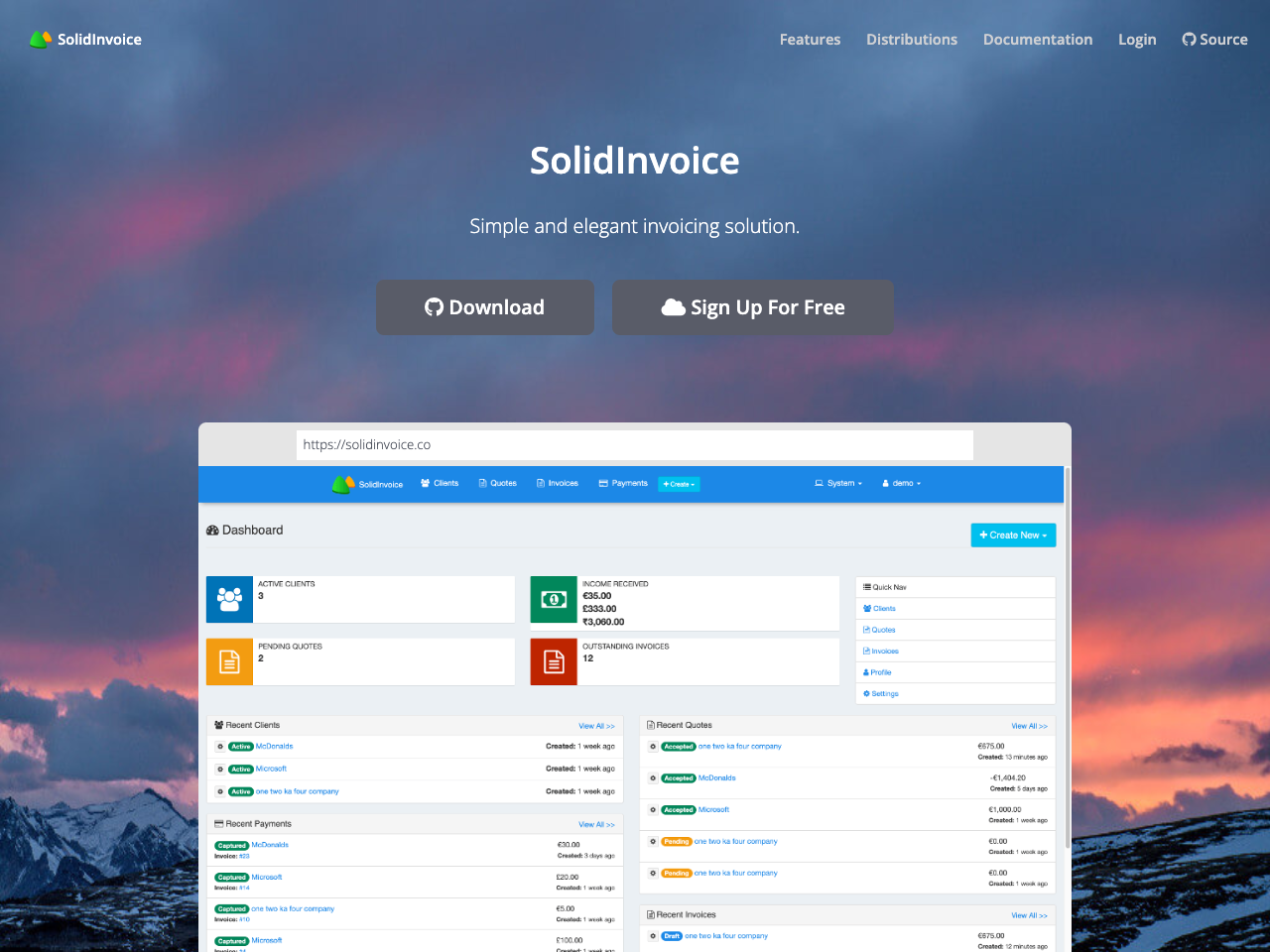This screenshot has width=1270, height=952.
Task: Click the dashboard's vertical scrollbar
Action: click(1068, 657)
